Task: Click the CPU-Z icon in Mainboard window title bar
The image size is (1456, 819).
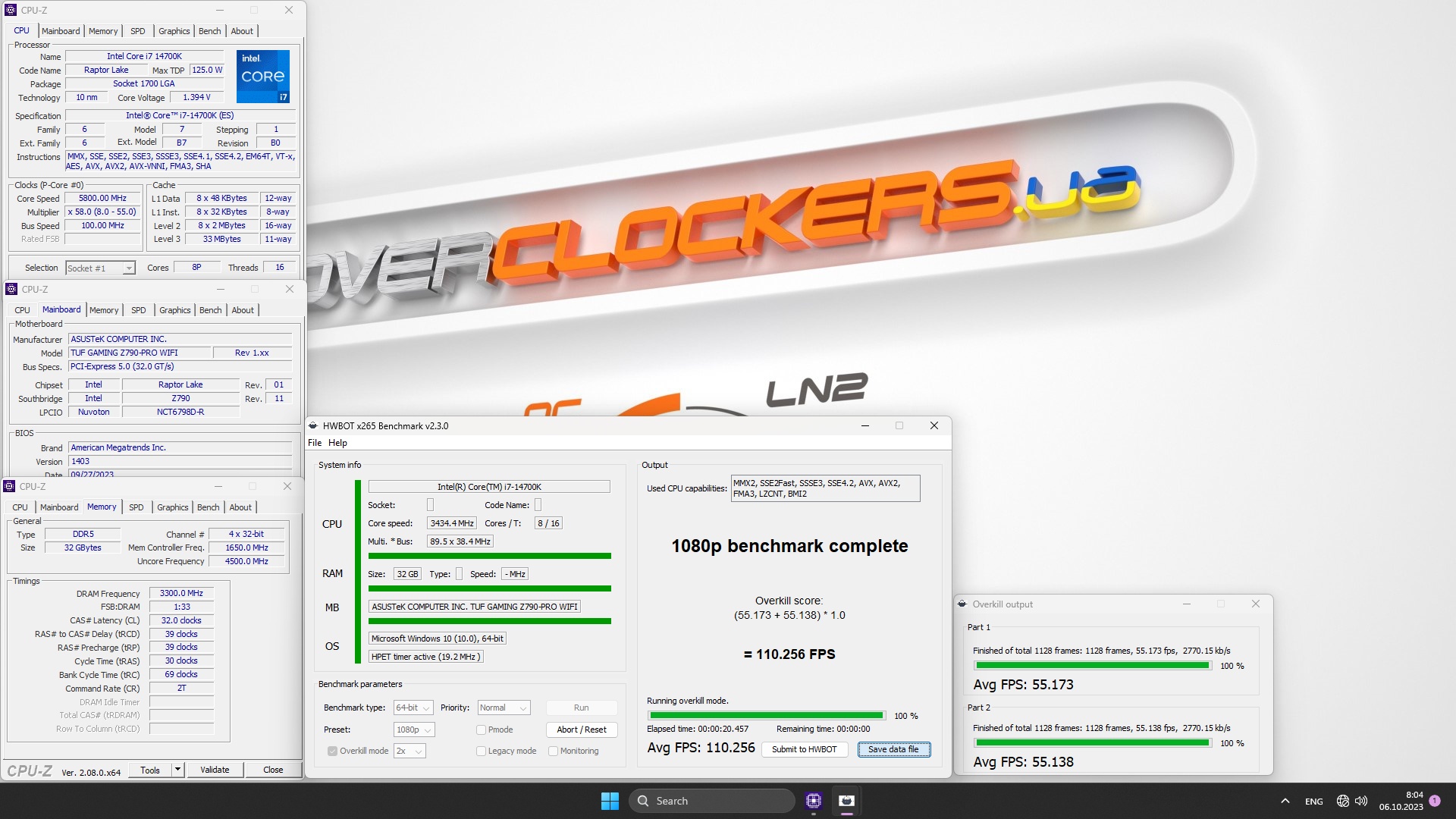Action: click(x=11, y=289)
